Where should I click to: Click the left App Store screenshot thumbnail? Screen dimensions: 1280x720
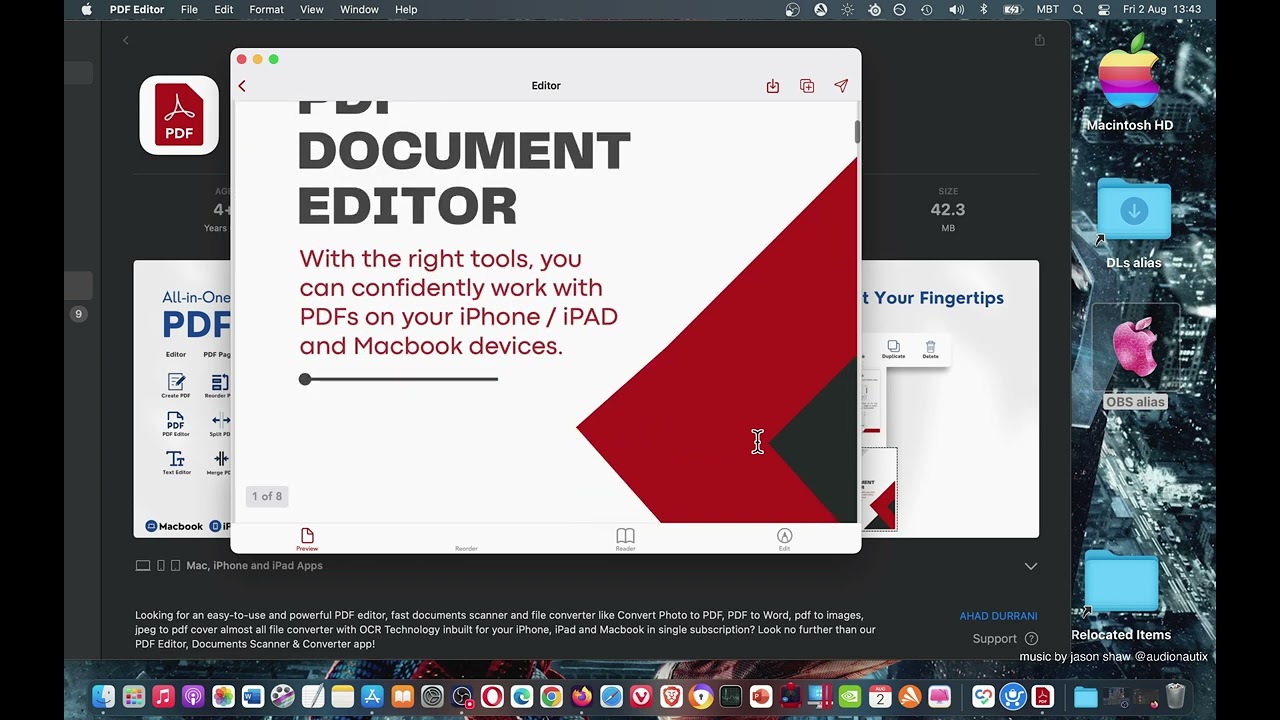tap(182, 399)
